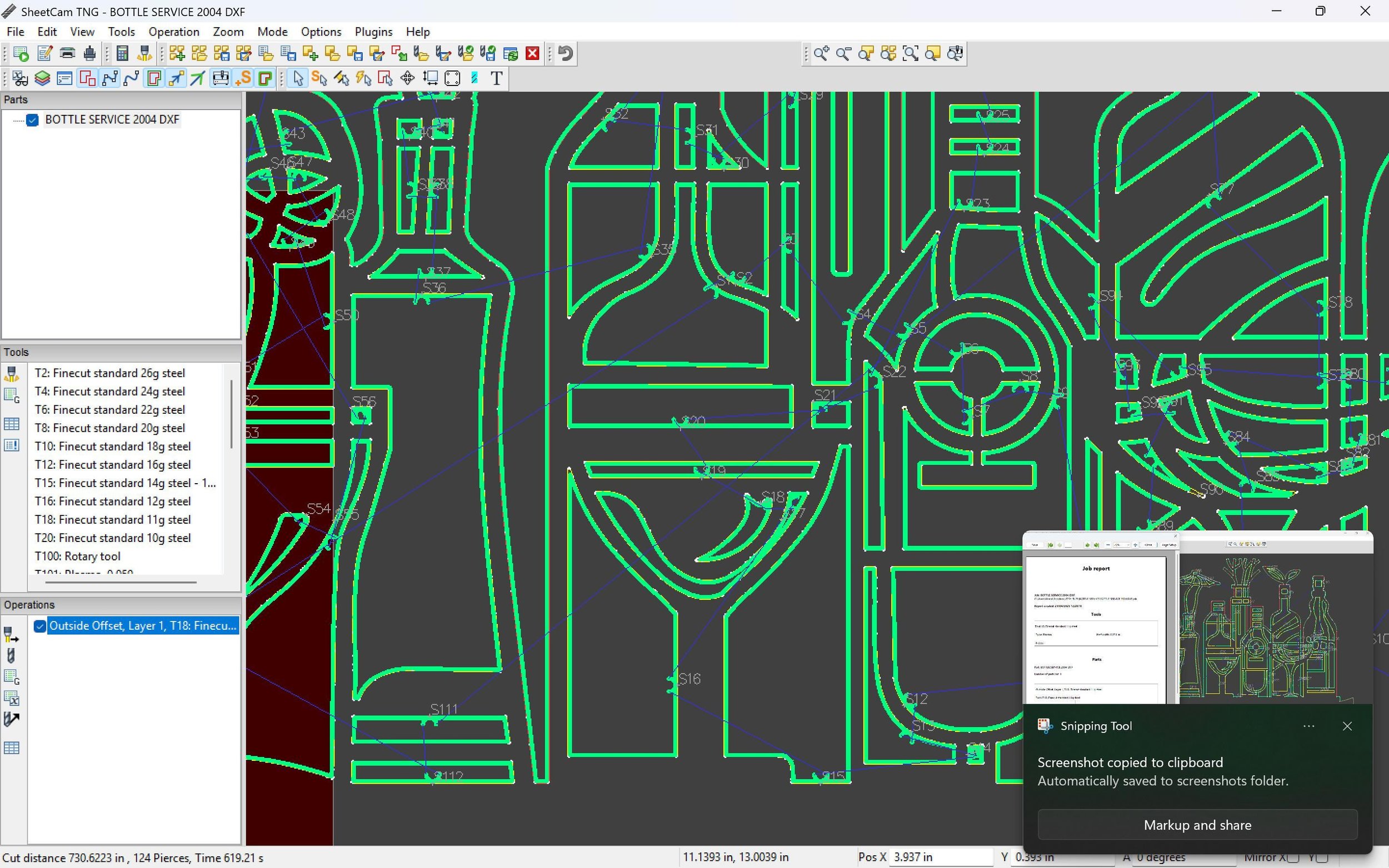Open the Tools menu
The image size is (1389, 868).
pyautogui.click(x=121, y=32)
